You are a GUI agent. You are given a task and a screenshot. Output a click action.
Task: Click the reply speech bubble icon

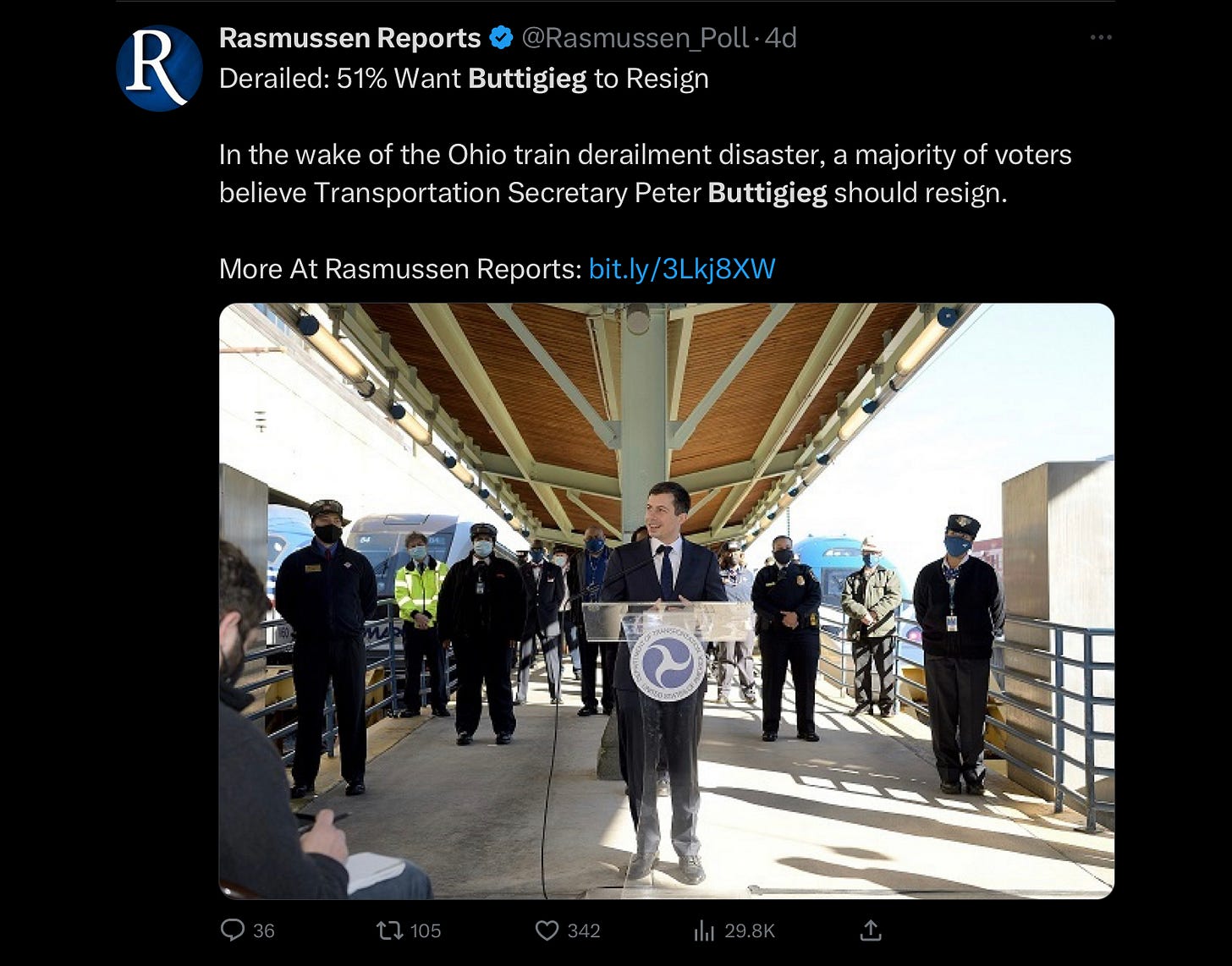(232, 930)
